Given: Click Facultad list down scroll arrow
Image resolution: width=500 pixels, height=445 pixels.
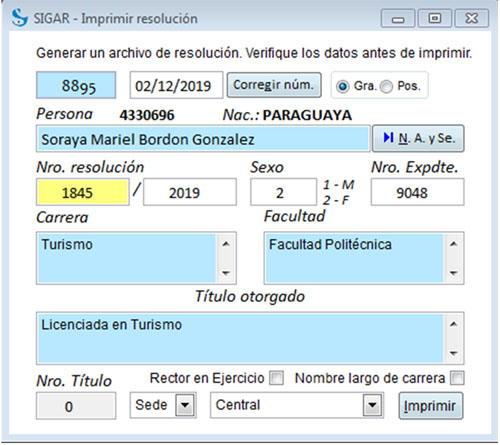Looking at the screenshot, I should pos(453,273).
